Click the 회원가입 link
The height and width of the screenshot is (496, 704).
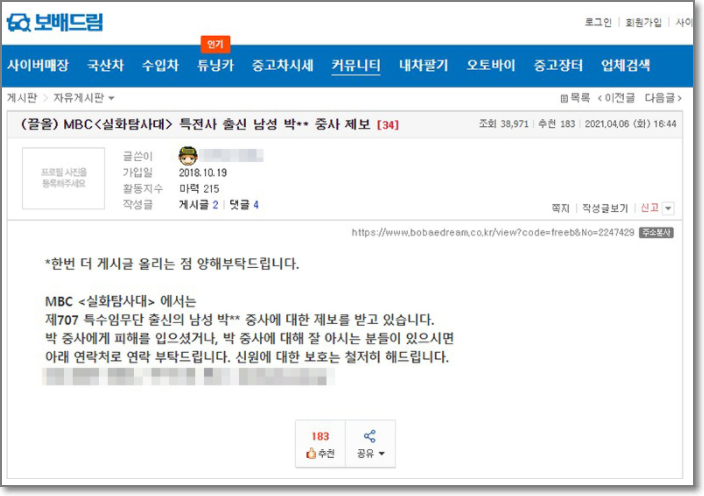[x=643, y=22]
